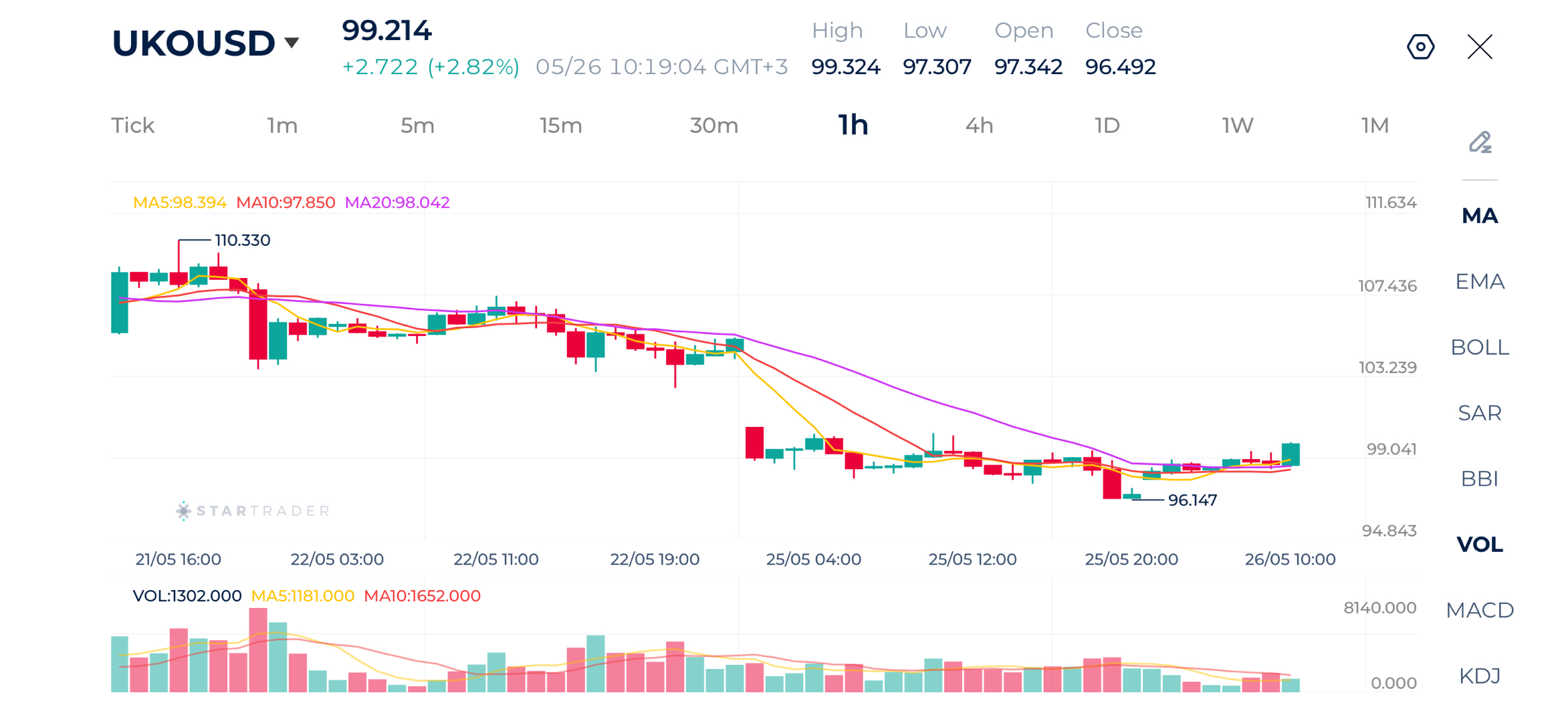This screenshot has height=721, width=1568.
Task: Select the 15m timeframe
Action: [561, 126]
